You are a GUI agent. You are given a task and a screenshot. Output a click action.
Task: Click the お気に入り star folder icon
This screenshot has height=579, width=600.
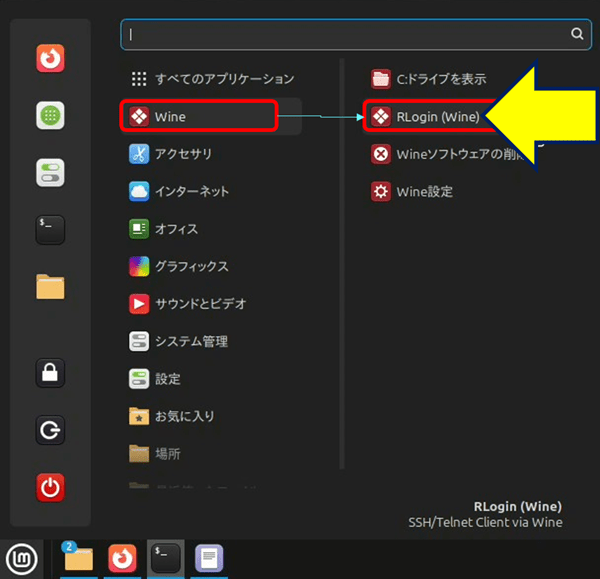click(x=139, y=416)
